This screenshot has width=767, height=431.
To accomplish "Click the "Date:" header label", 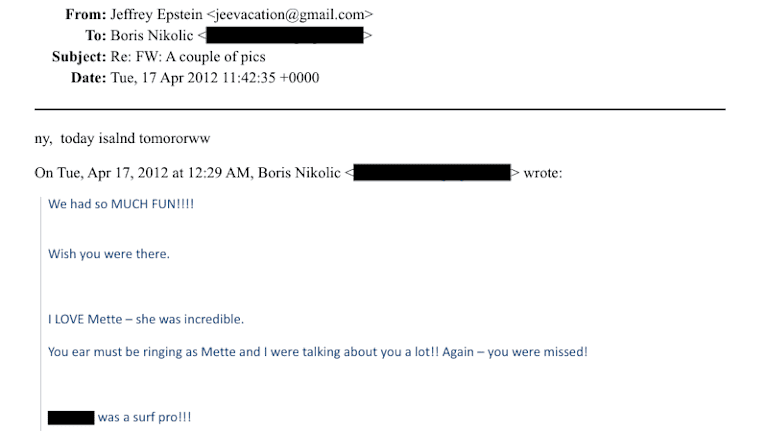I will (88, 78).
